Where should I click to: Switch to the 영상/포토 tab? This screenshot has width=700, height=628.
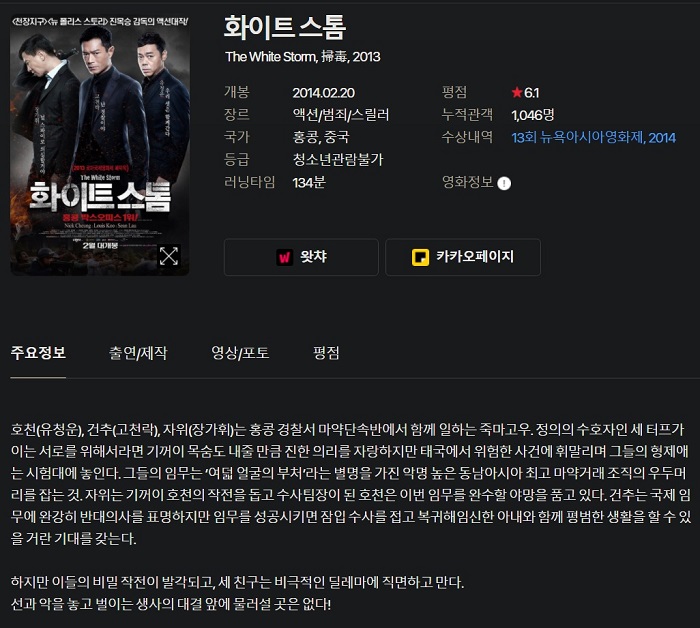[240, 353]
